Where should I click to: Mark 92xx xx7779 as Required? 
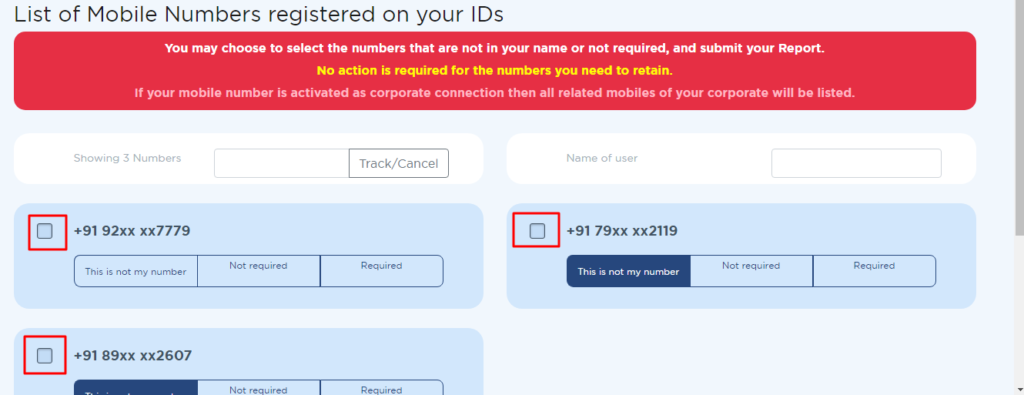[382, 271]
